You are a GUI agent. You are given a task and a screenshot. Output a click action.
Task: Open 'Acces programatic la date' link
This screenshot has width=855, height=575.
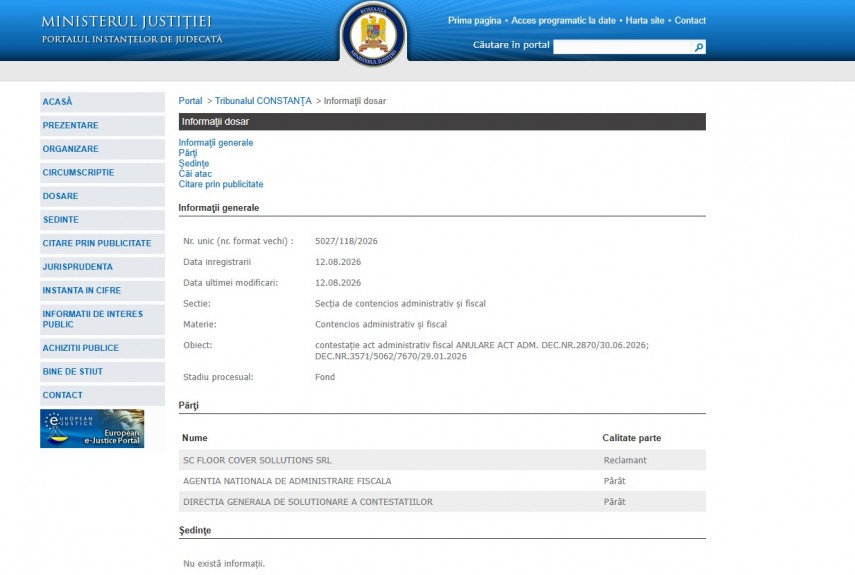point(563,21)
